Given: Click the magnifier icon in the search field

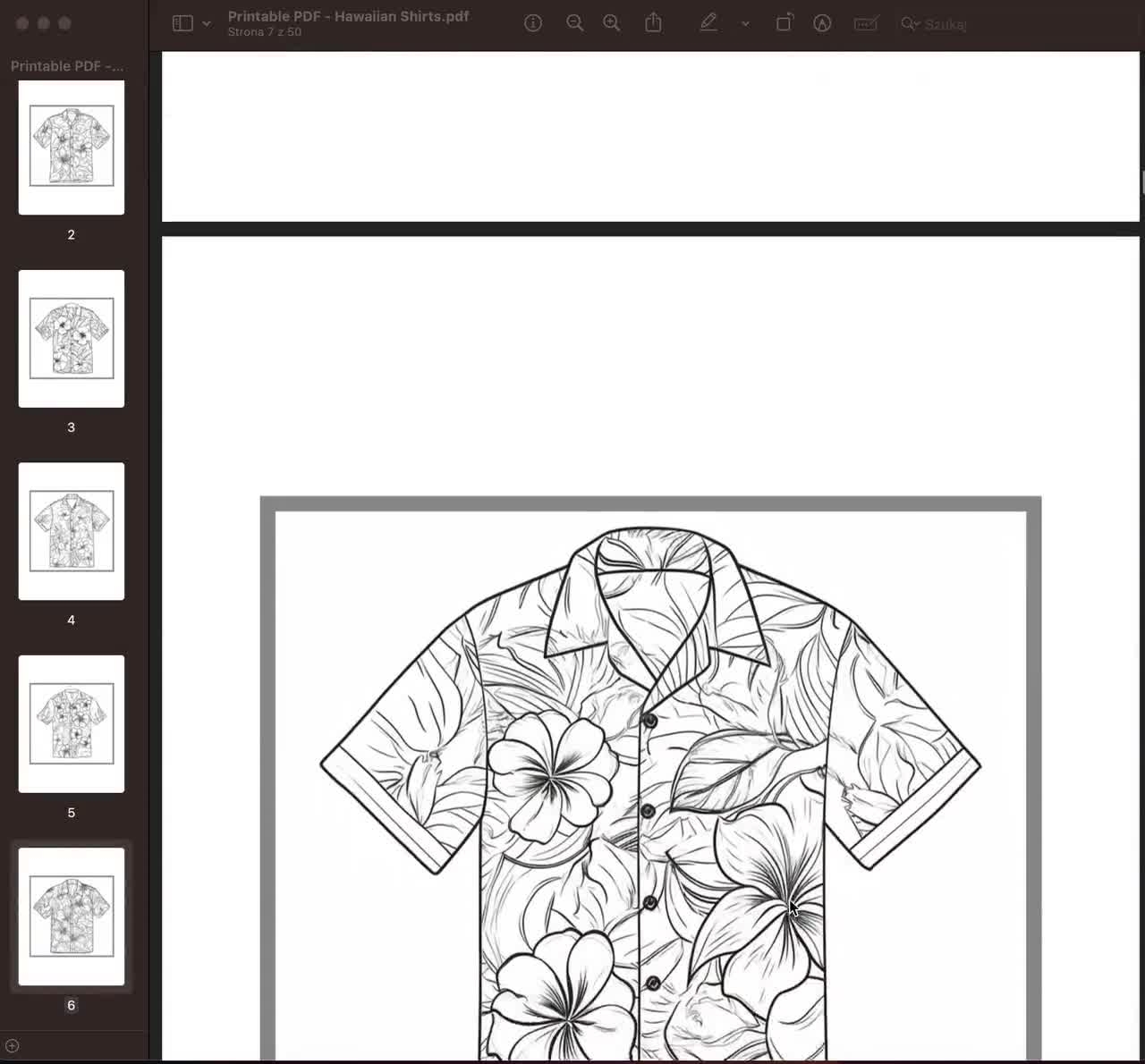Looking at the screenshot, I should point(908,23).
